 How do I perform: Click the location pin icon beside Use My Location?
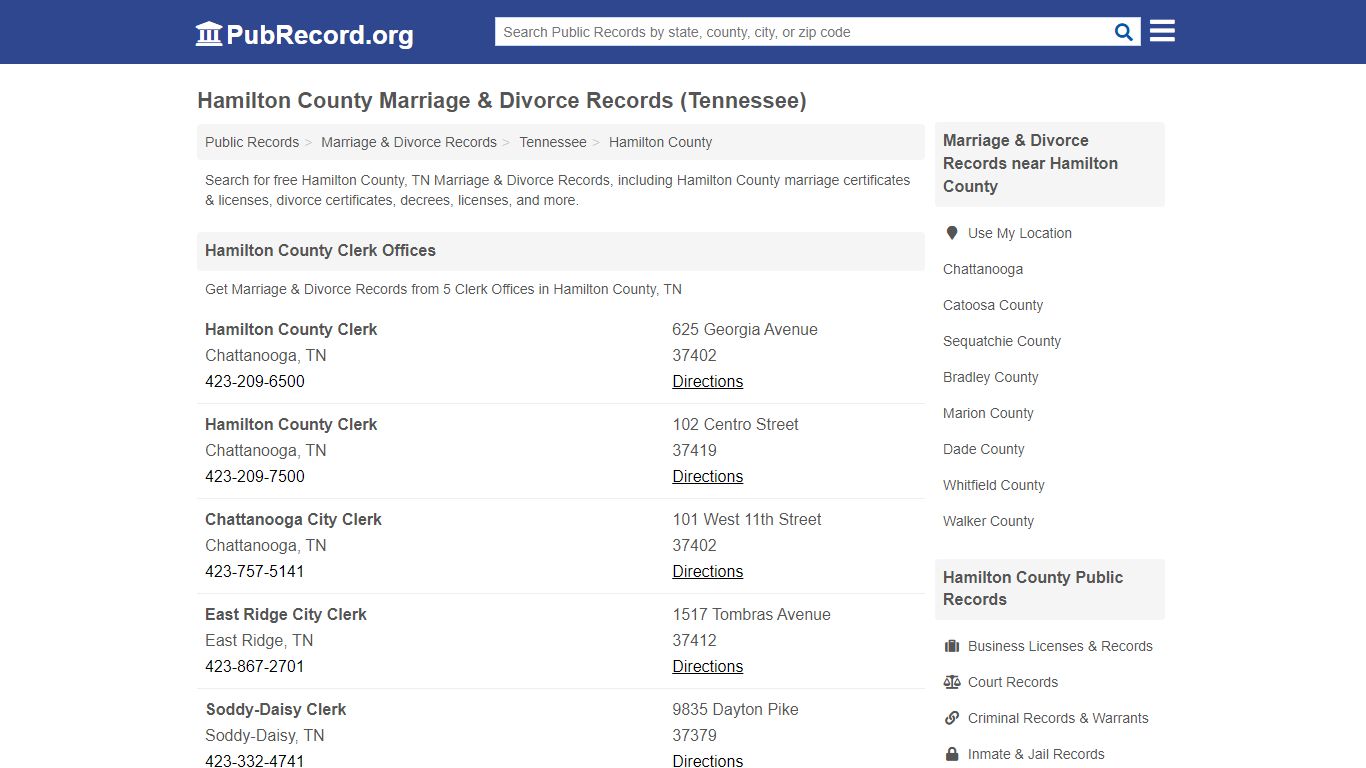(952, 233)
